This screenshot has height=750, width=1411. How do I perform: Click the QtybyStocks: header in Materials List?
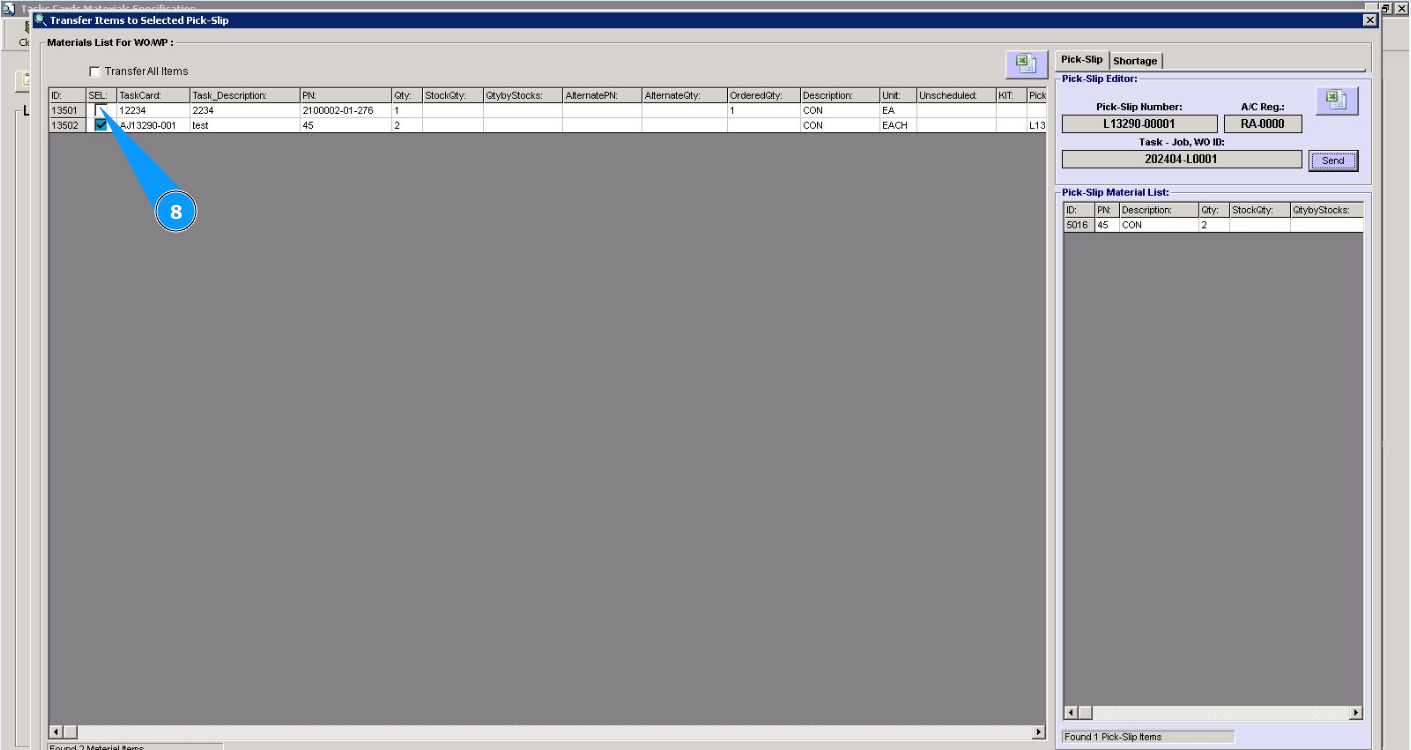point(522,96)
